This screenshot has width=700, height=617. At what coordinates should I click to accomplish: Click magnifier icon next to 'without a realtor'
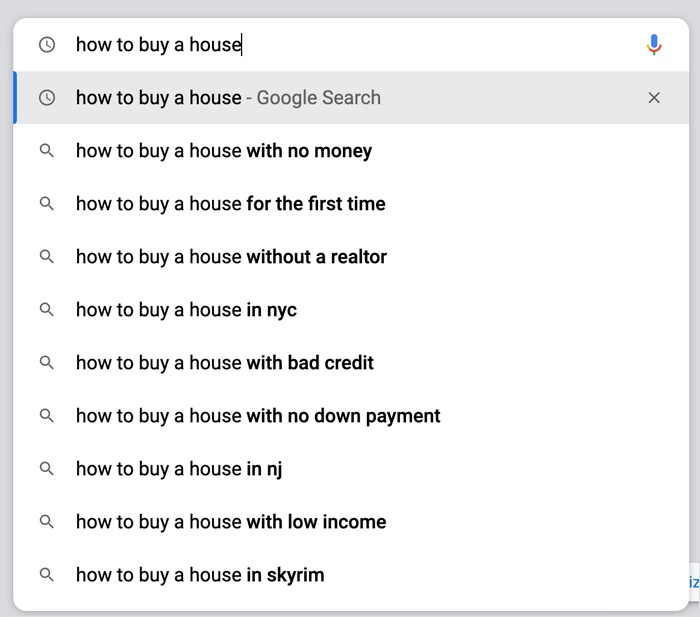(46, 257)
